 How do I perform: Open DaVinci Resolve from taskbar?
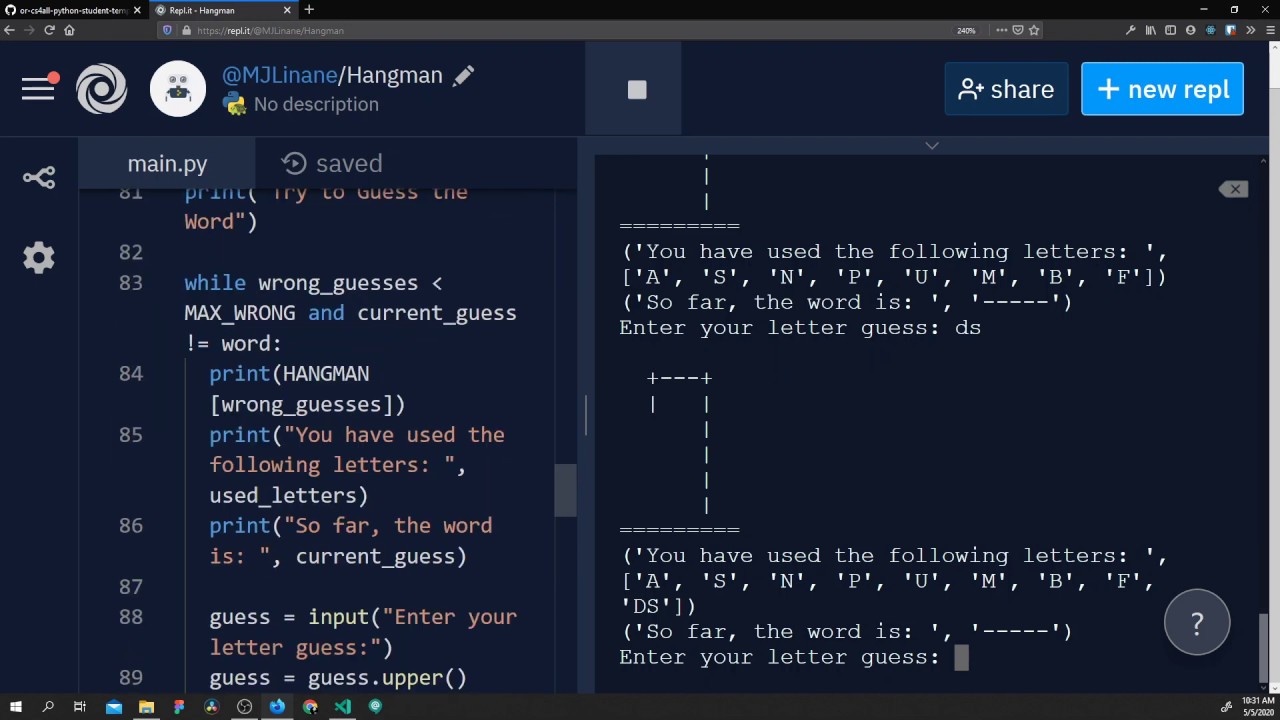click(x=212, y=707)
